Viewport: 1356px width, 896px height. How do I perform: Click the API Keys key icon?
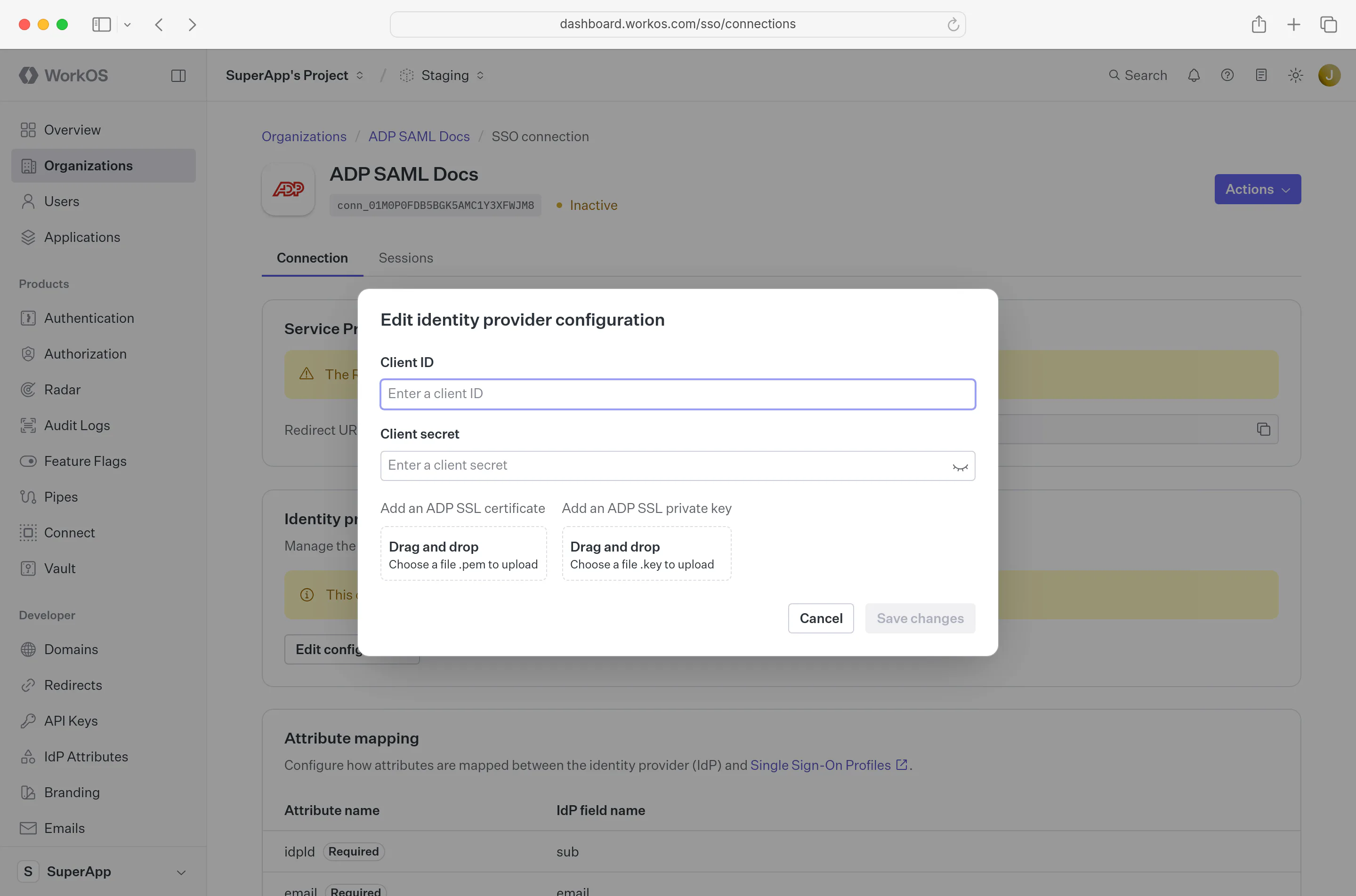[x=28, y=721]
